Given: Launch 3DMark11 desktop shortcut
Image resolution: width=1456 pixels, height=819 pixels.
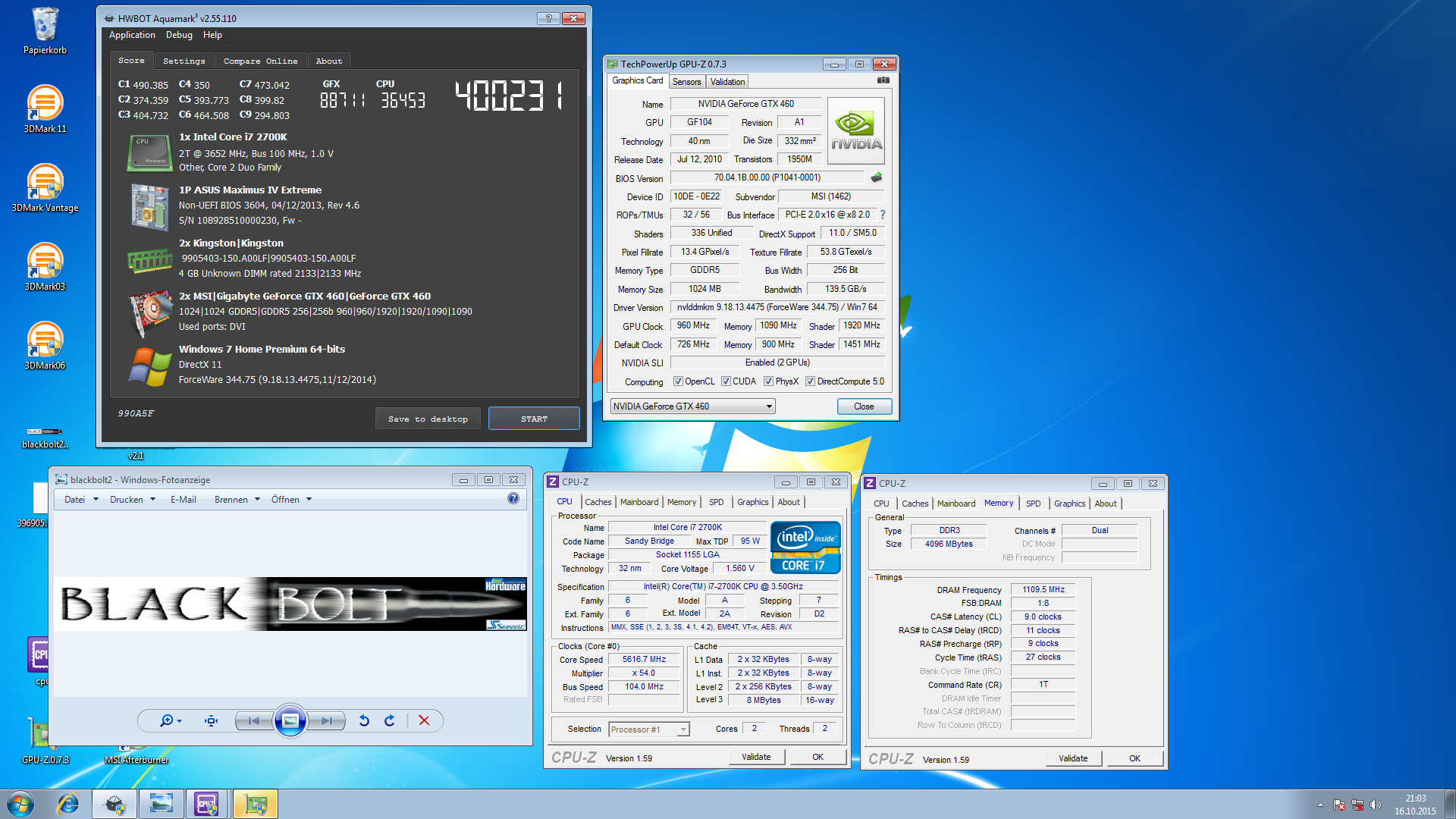Looking at the screenshot, I should point(45,109).
